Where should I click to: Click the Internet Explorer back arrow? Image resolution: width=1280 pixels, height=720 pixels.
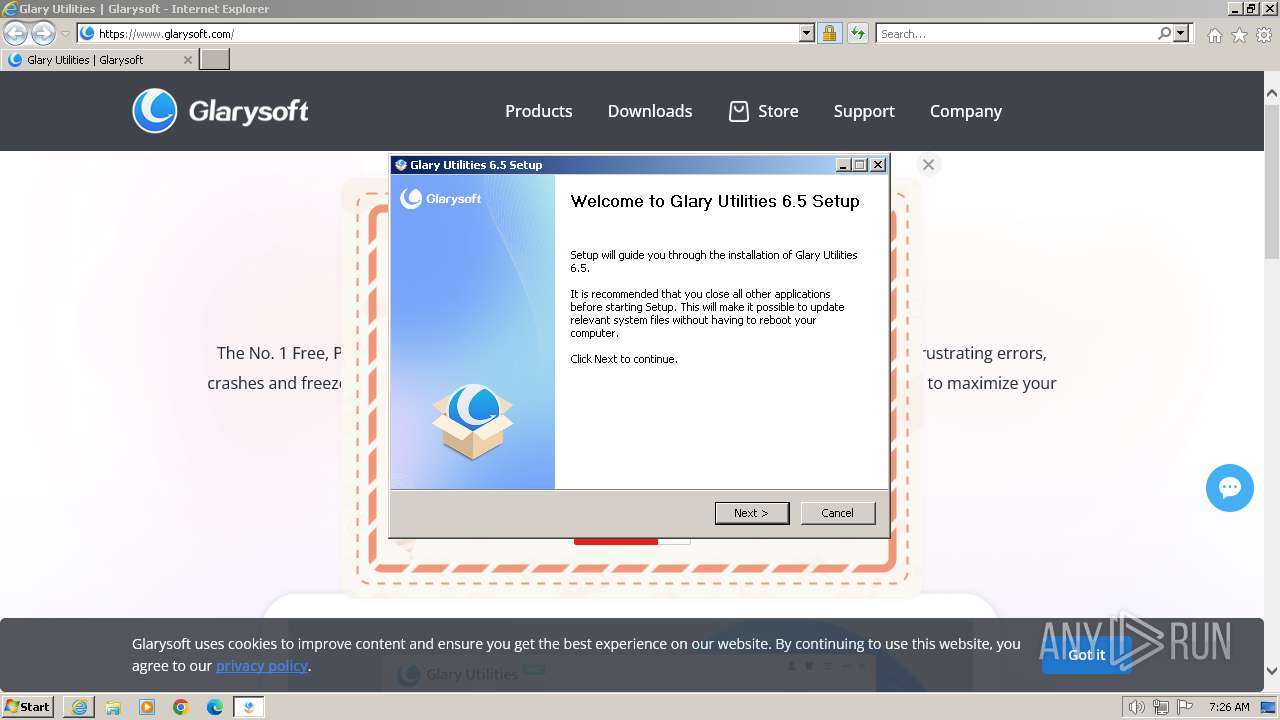pos(15,33)
